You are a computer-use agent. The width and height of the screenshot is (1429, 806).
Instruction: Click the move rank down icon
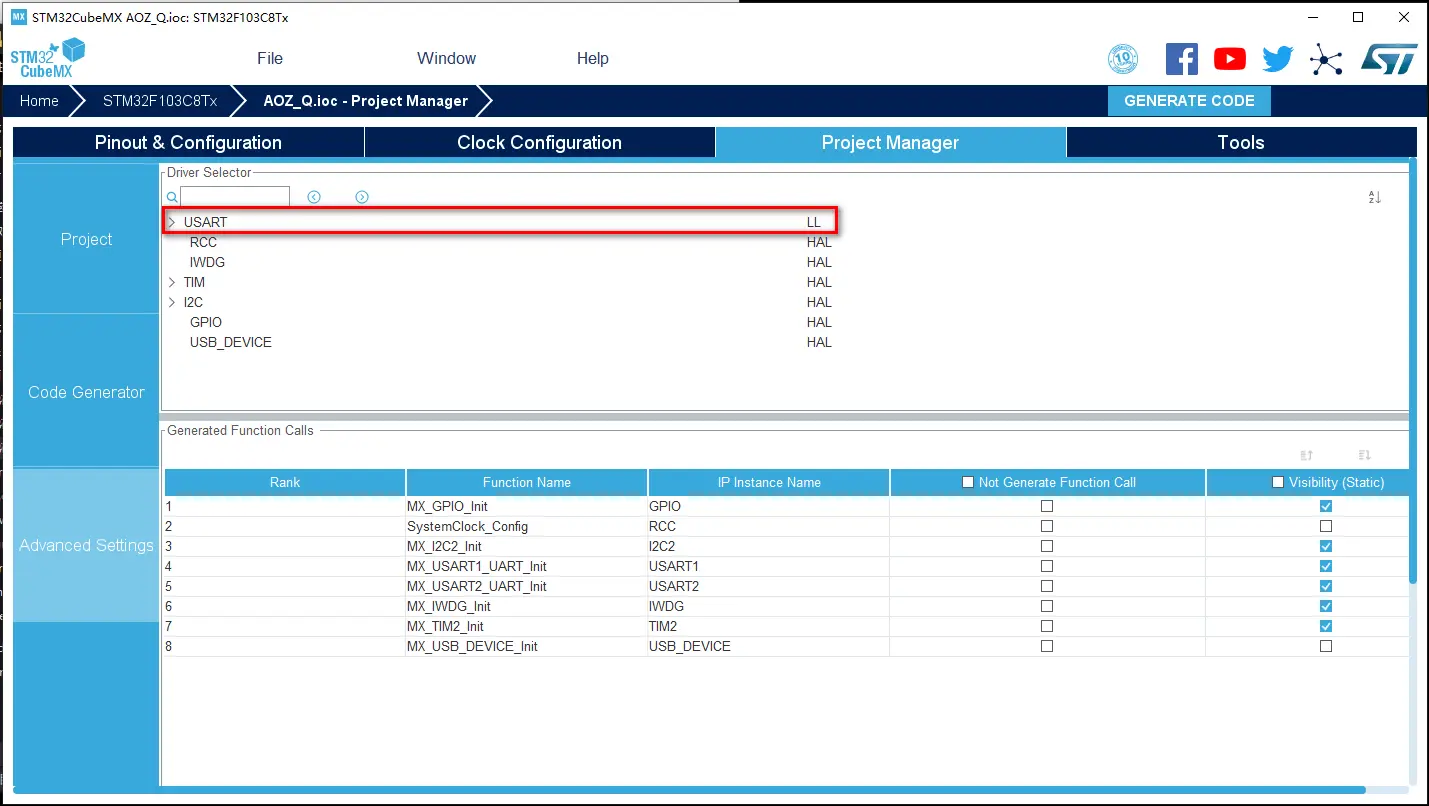coord(1365,455)
